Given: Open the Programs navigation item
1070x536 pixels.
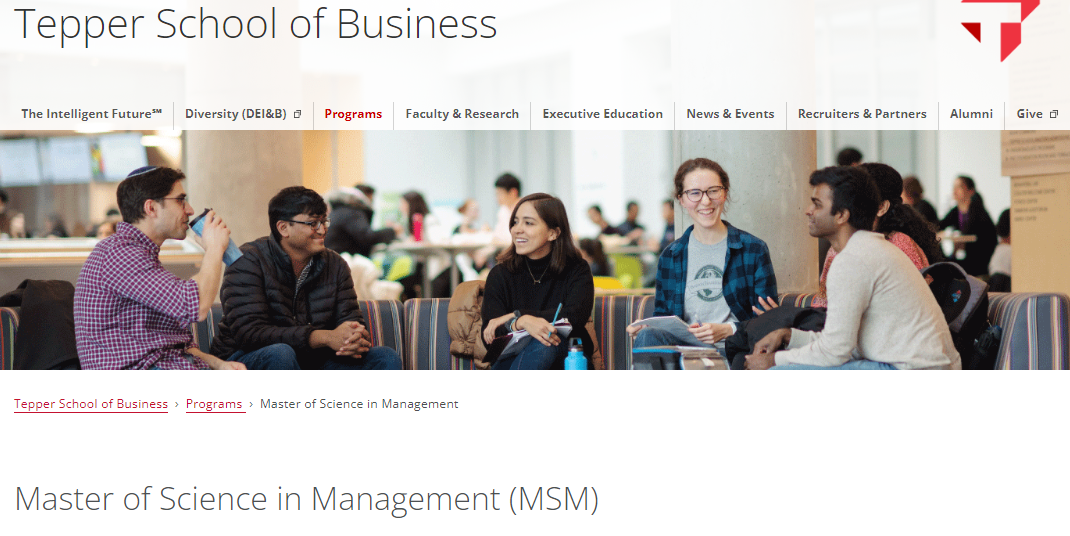Looking at the screenshot, I should pyautogui.click(x=353, y=114).
